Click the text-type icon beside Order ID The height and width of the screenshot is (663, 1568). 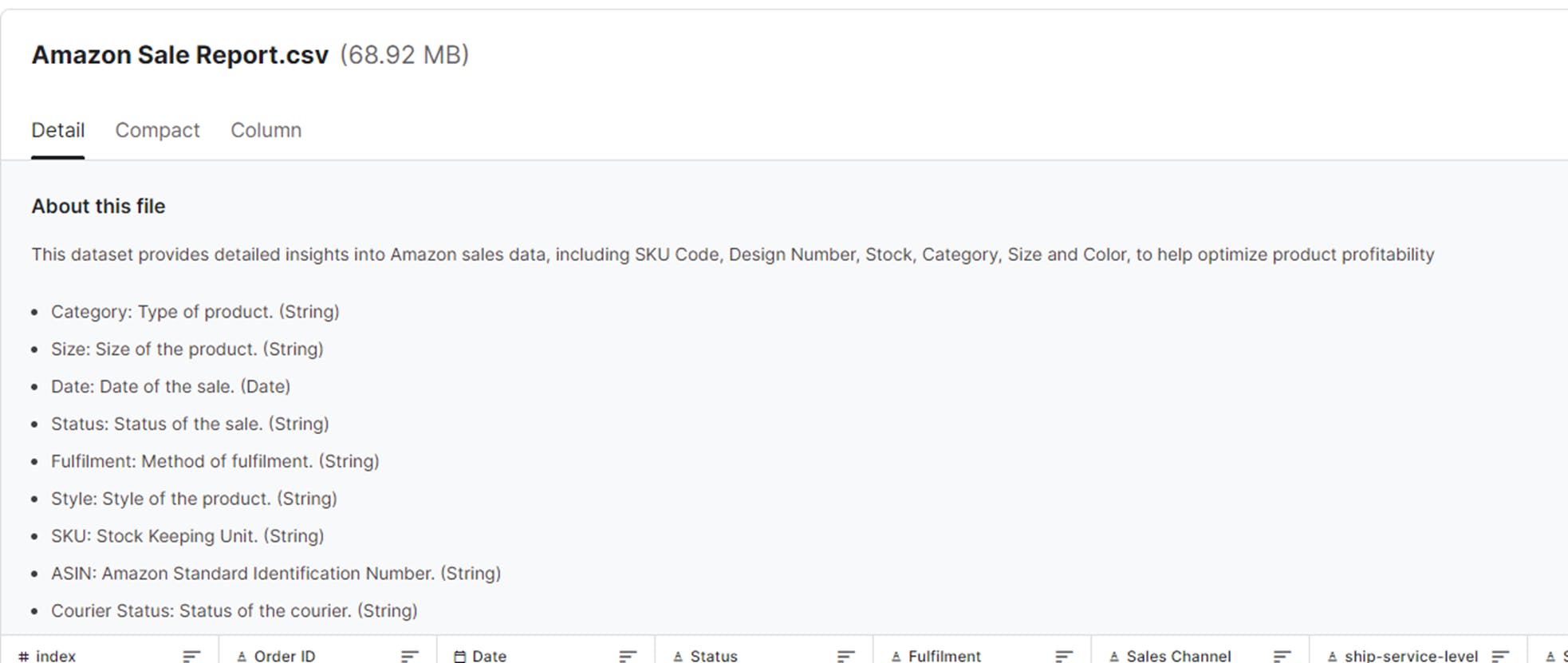pyautogui.click(x=242, y=657)
